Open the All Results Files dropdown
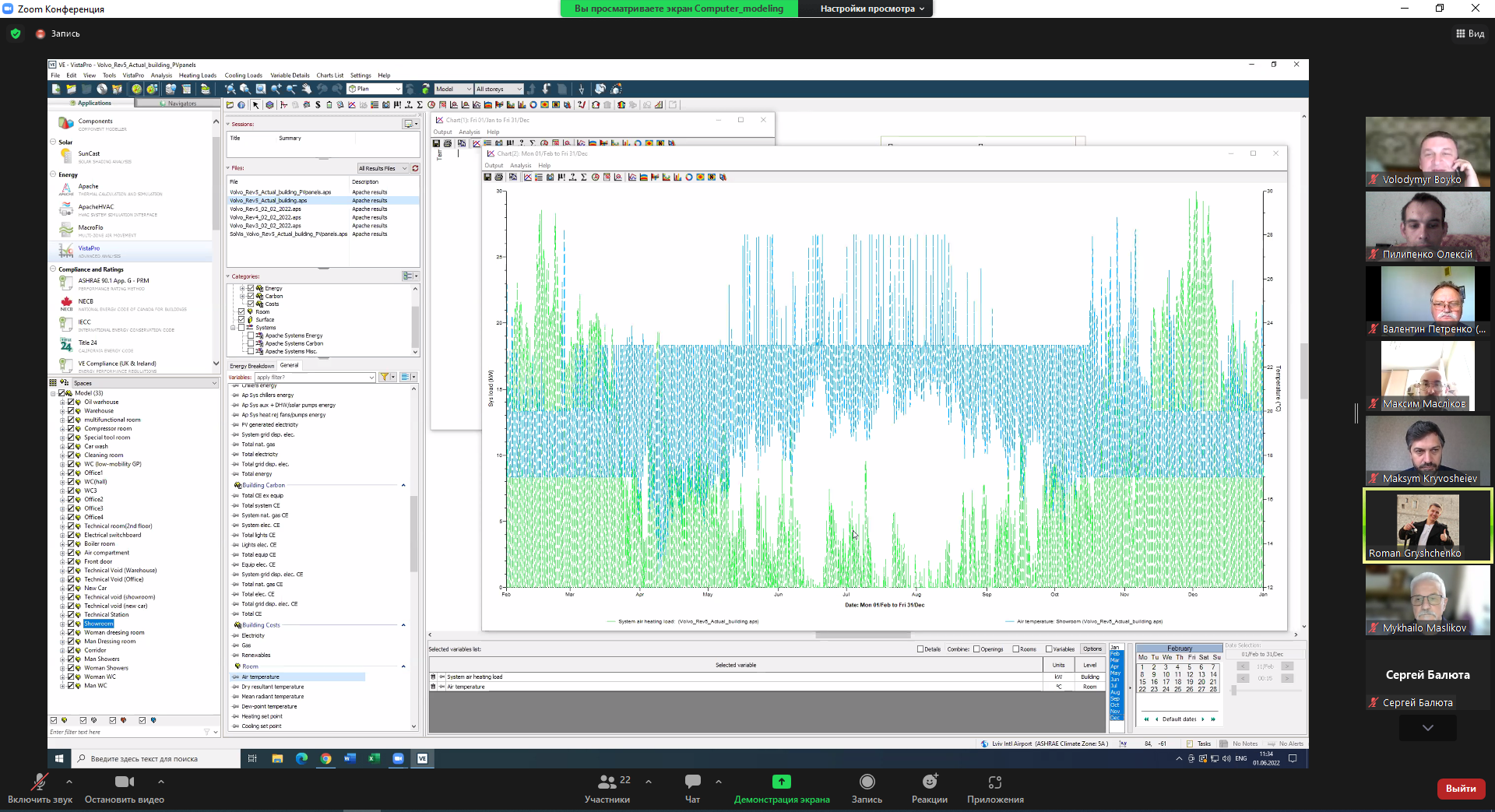This screenshot has width=1495, height=812. click(x=383, y=168)
